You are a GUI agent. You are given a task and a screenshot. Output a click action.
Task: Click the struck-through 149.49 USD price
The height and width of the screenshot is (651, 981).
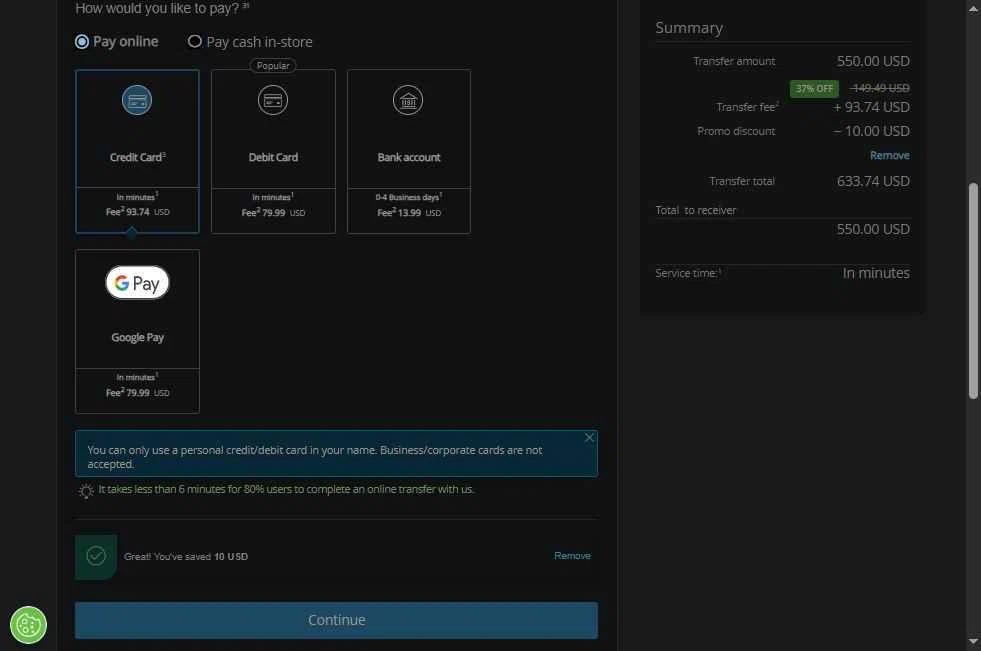880,88
